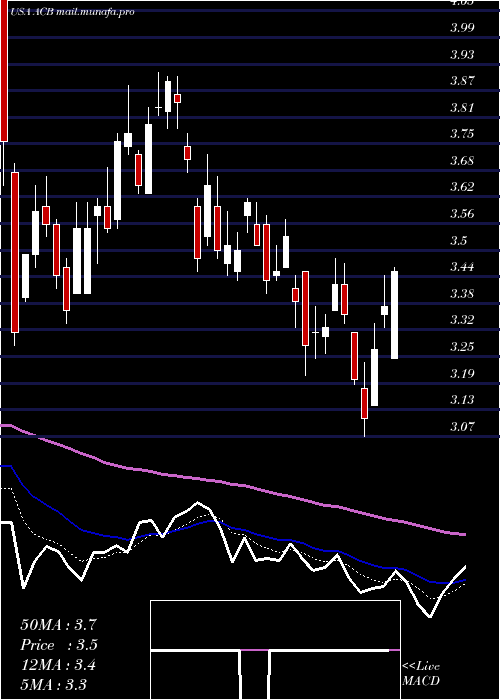
Task: Select the 3.19 price axis label
Action: tap(462, 373)
